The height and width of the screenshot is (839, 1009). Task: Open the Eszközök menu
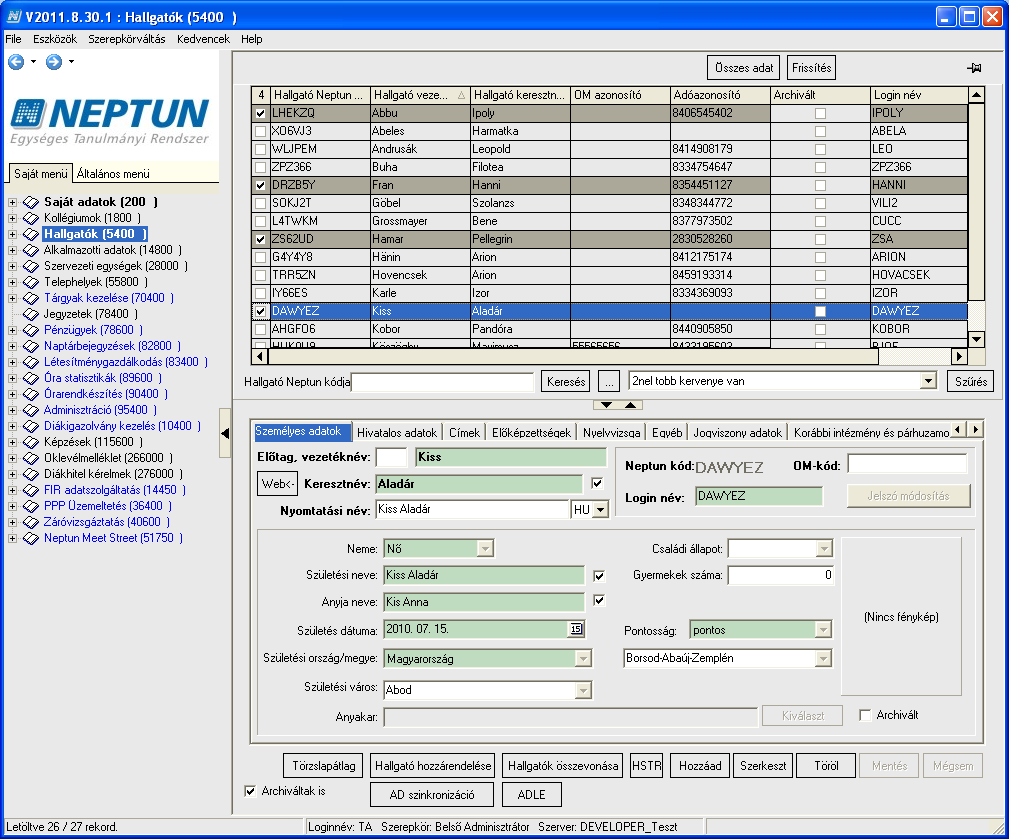pos(55,39)
